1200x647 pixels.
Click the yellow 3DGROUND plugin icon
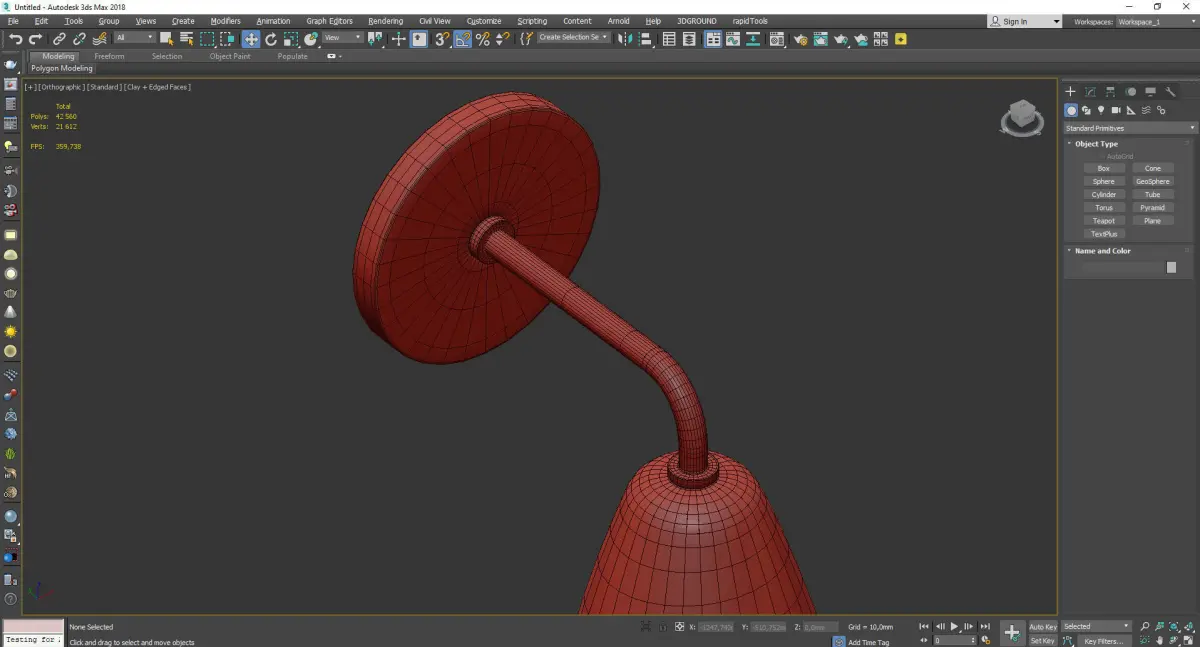901,39
